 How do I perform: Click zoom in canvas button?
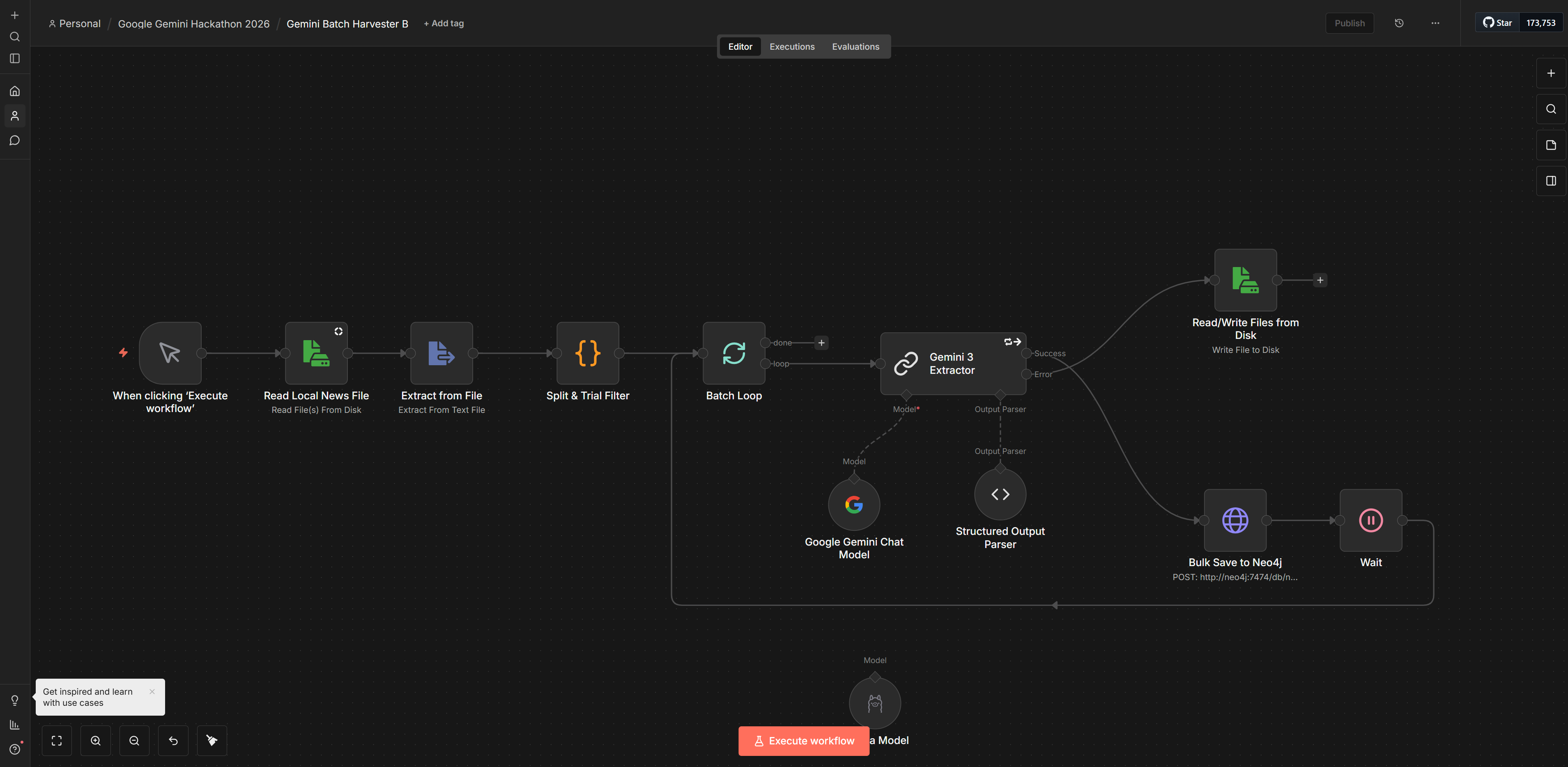pyautogui.click(x=96, y=741)
